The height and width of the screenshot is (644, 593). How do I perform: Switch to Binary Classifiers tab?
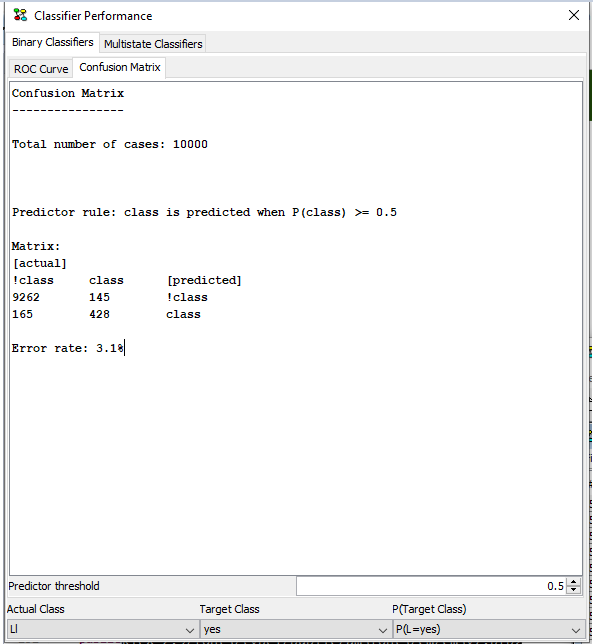point(53,42)
